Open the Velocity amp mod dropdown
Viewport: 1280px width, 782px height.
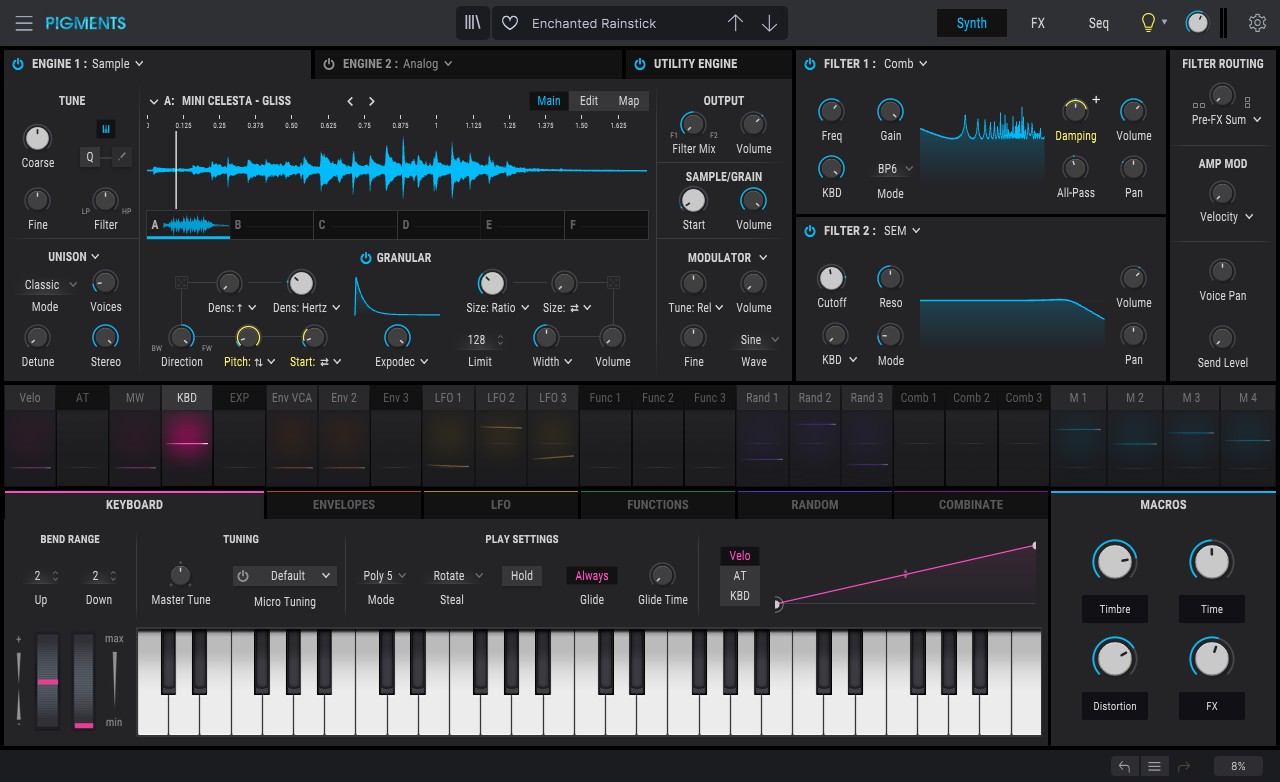point(1227,217)
